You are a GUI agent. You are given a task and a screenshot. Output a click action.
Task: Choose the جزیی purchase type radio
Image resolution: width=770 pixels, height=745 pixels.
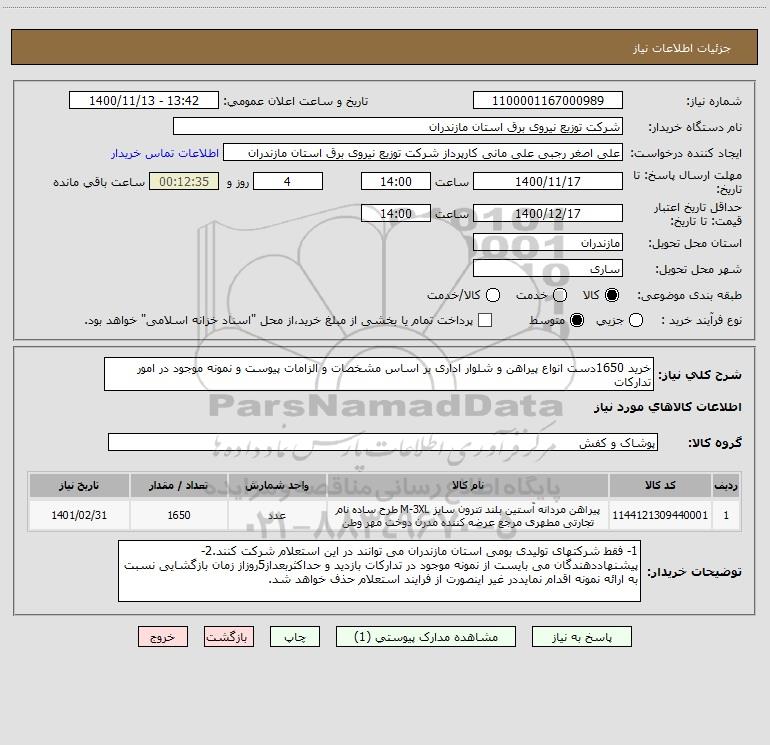click(636, 320)
